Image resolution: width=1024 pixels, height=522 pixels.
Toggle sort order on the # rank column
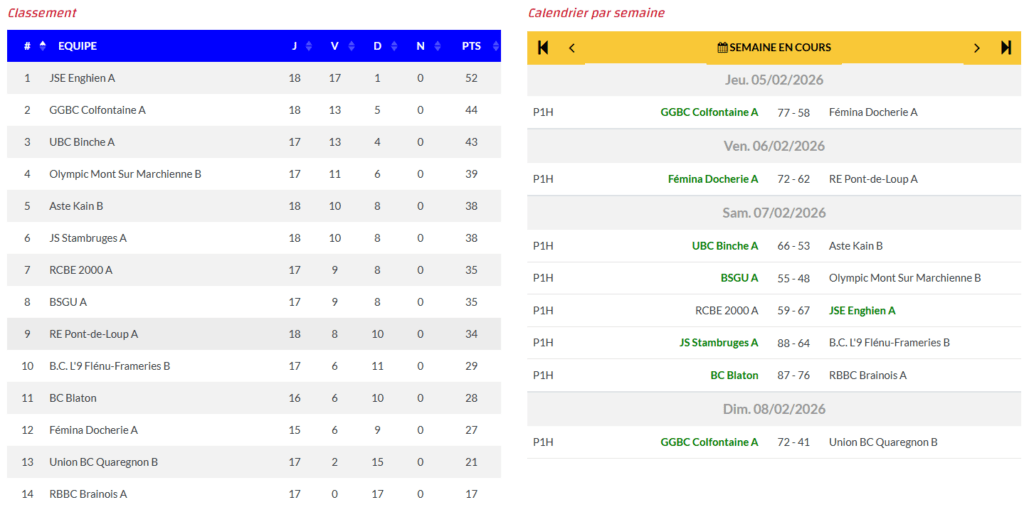click(42, 46)
